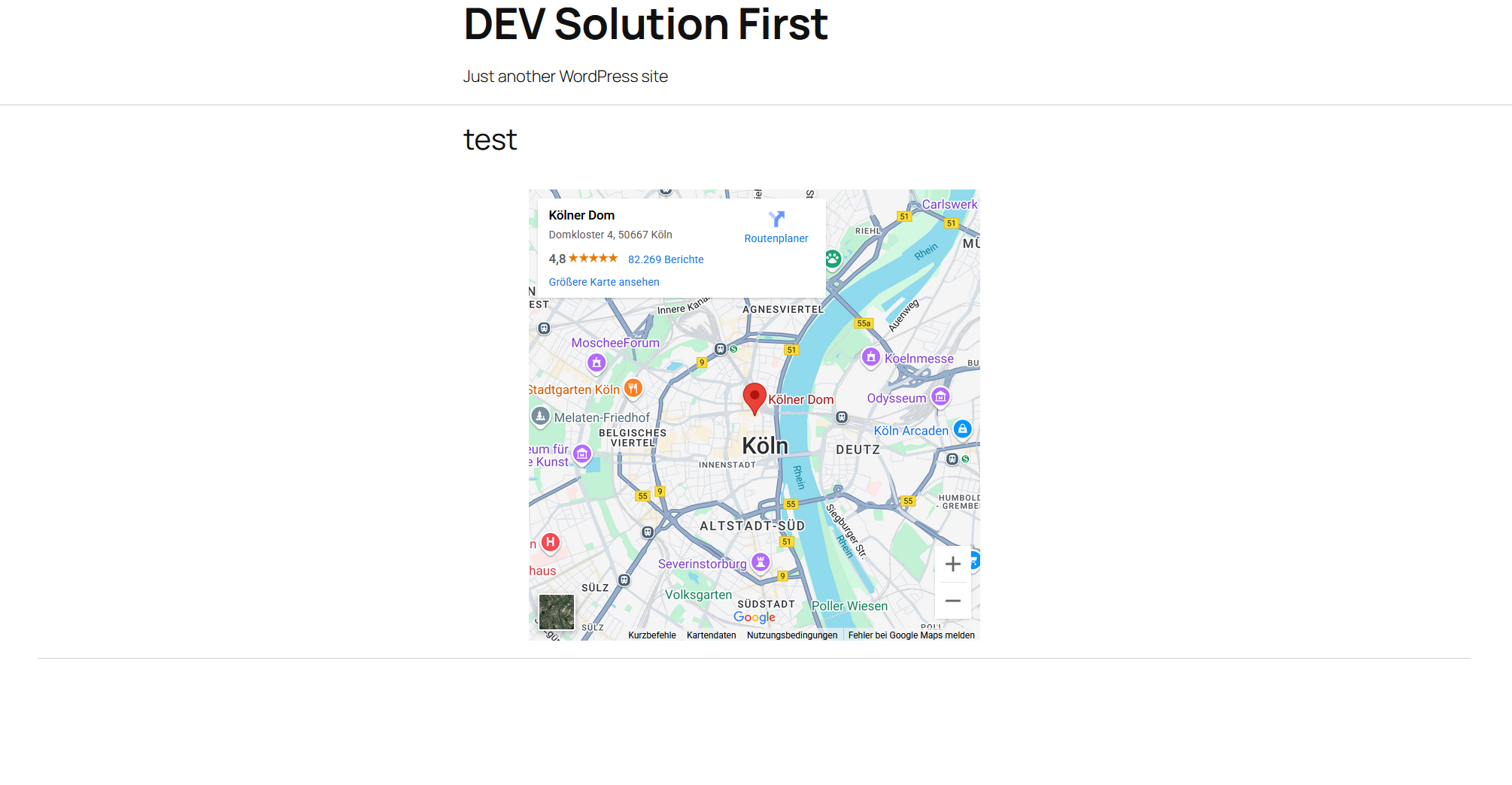Zoom out with the minus button
This screenshot has width=1512, height=785.
[952, 601]
